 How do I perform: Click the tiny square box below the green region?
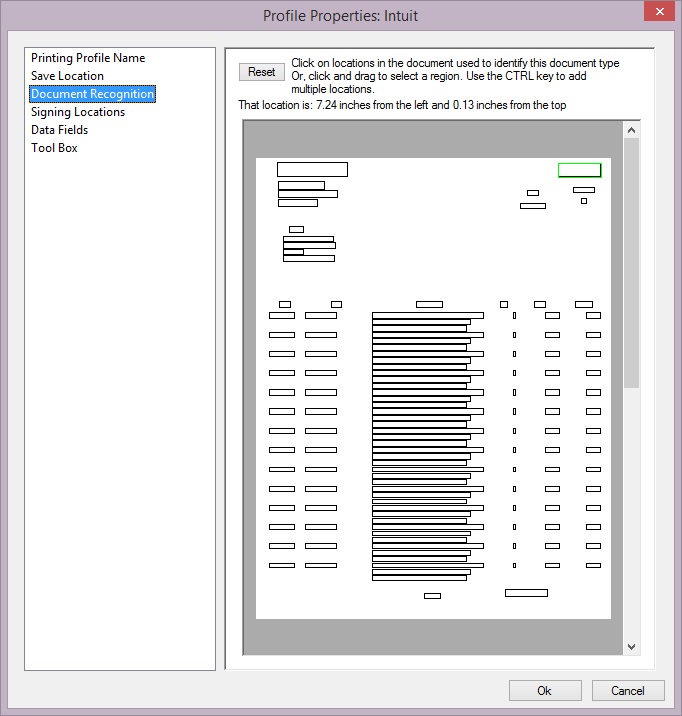(x=584, y=201)
